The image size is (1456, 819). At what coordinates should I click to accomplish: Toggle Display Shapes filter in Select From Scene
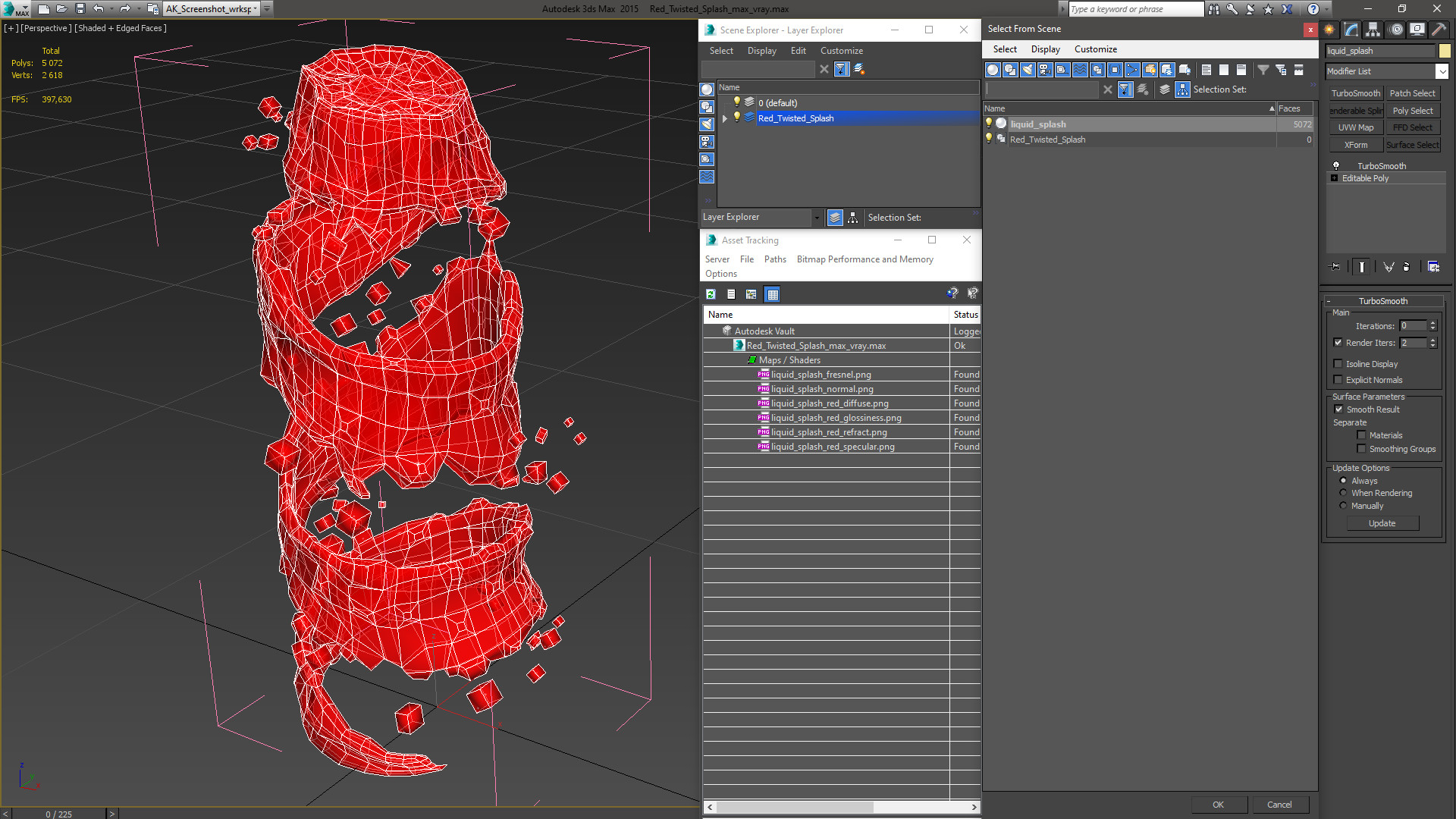1010,70
